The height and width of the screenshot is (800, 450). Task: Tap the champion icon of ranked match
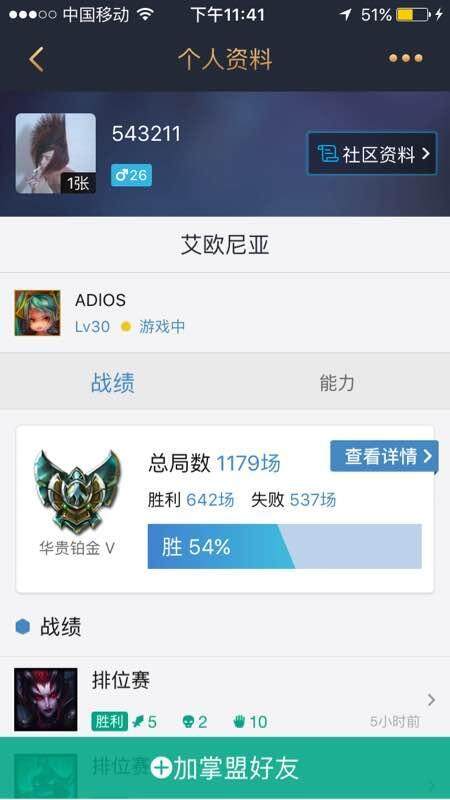point(46,699)
